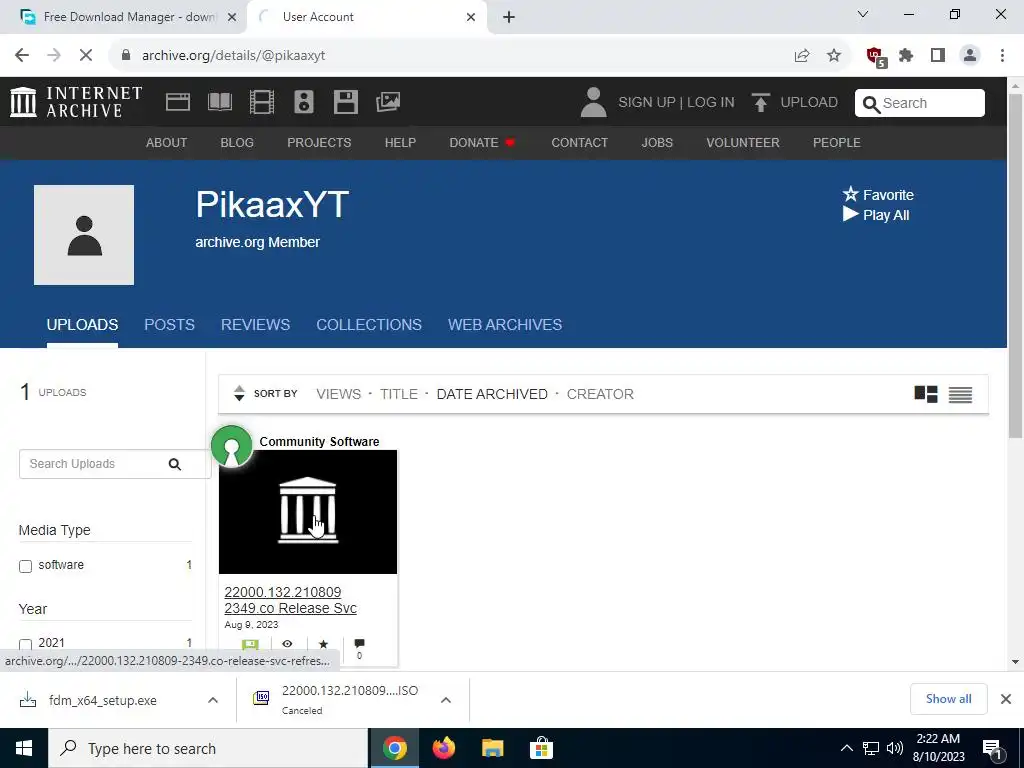The width and height of the screenshot is (1024, 768).
Task: Click the Community Software green collection badge
Action: coord(231,446)
